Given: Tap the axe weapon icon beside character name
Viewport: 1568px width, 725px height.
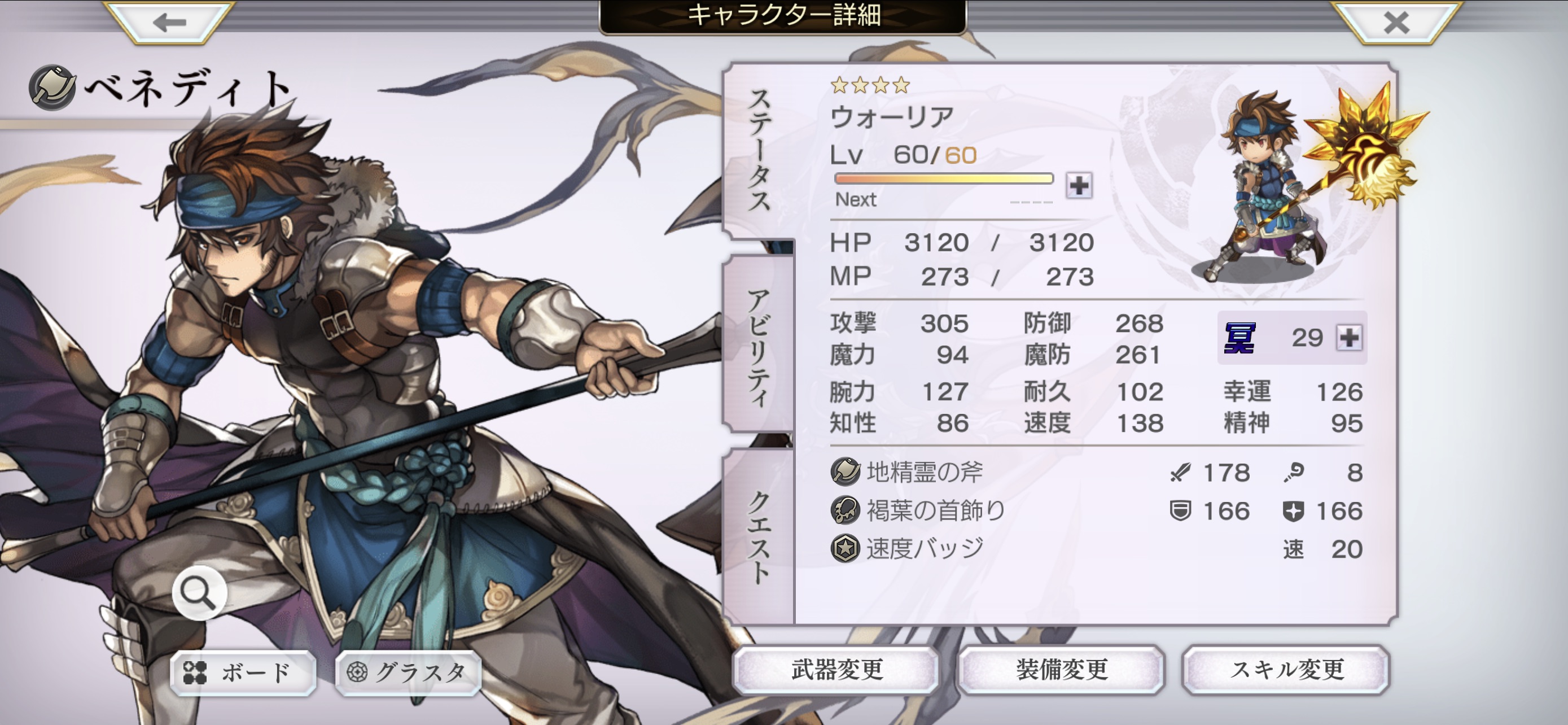Looking at the screenshot, I should 53,88.
